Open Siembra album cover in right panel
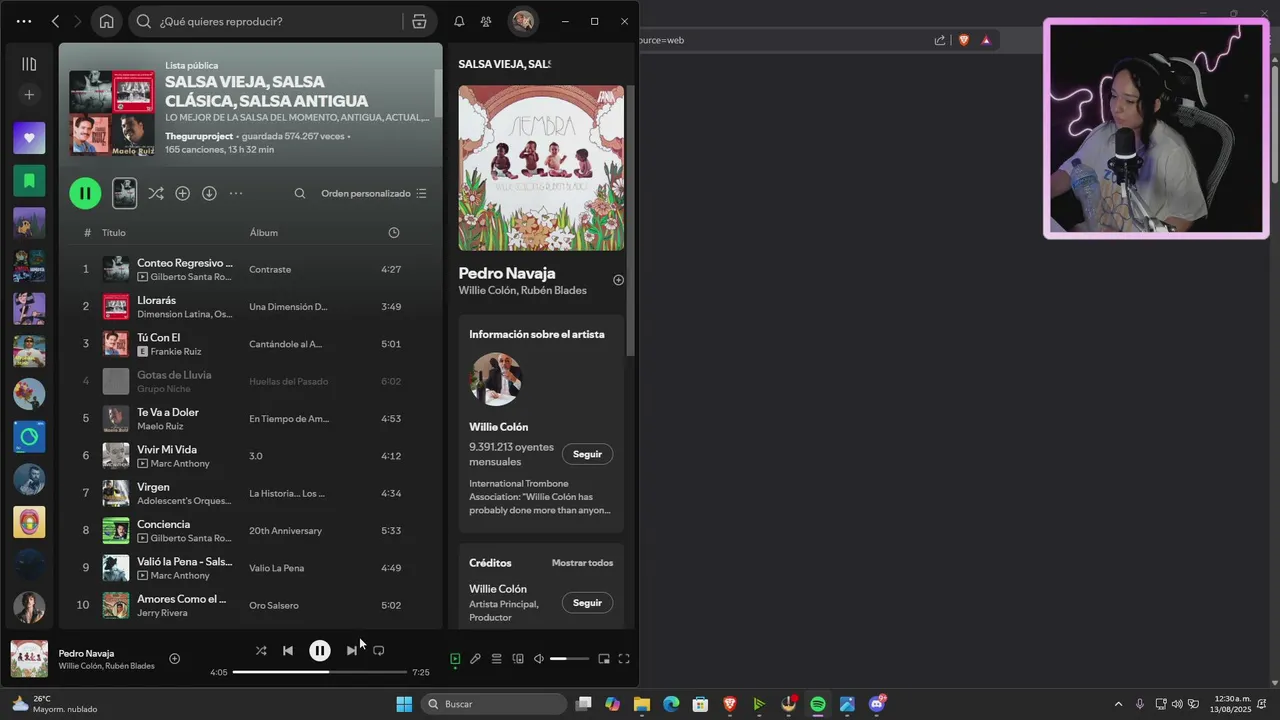This screenshot has width=1280, height=720. click(541, 168)
